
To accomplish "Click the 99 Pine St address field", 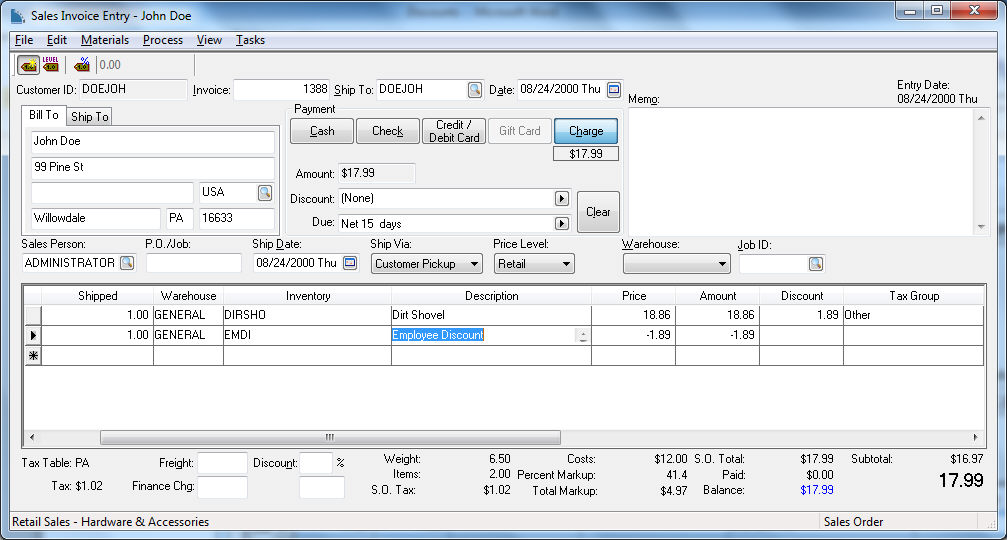I will (x=153, y=168).
